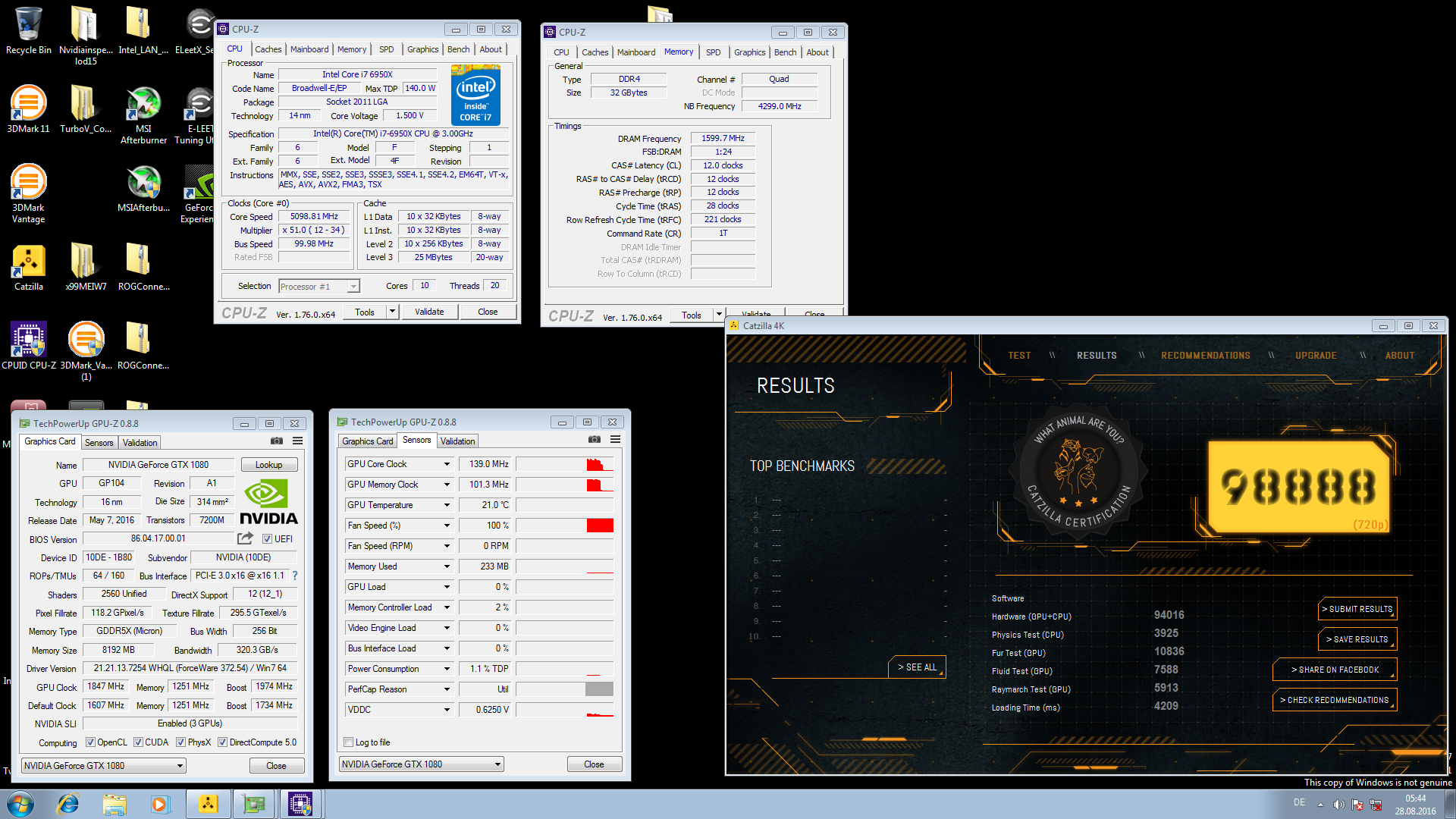Click the Windows Start button

[20, 804]
